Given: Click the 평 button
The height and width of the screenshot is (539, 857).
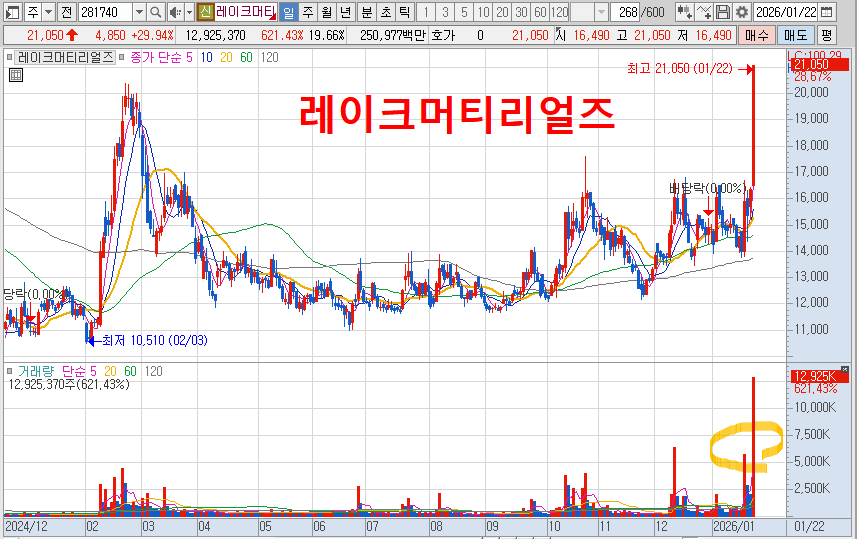Looking at the screenshot, I should tap(826, 36).
